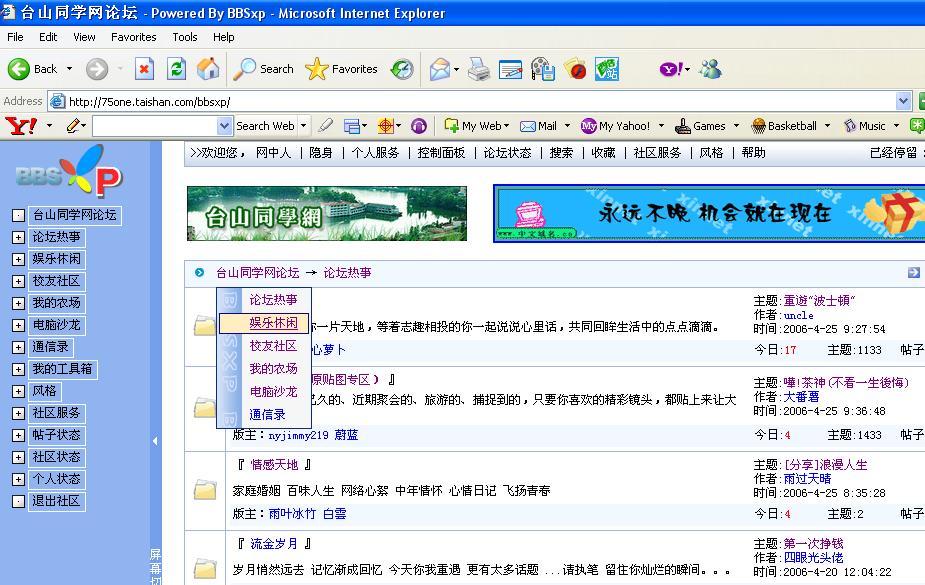Expand the 论坛热事 tree node
Screen dimensions: 925x585
tap(18, 238)
